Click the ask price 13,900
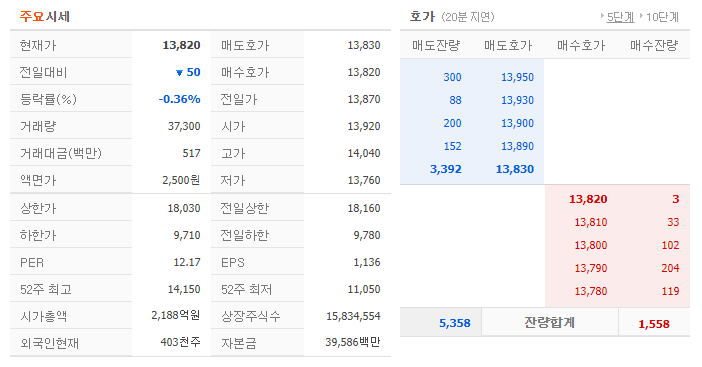Image resolution: width=702 pixels, height=367 pixels. (x=518, y=123)
